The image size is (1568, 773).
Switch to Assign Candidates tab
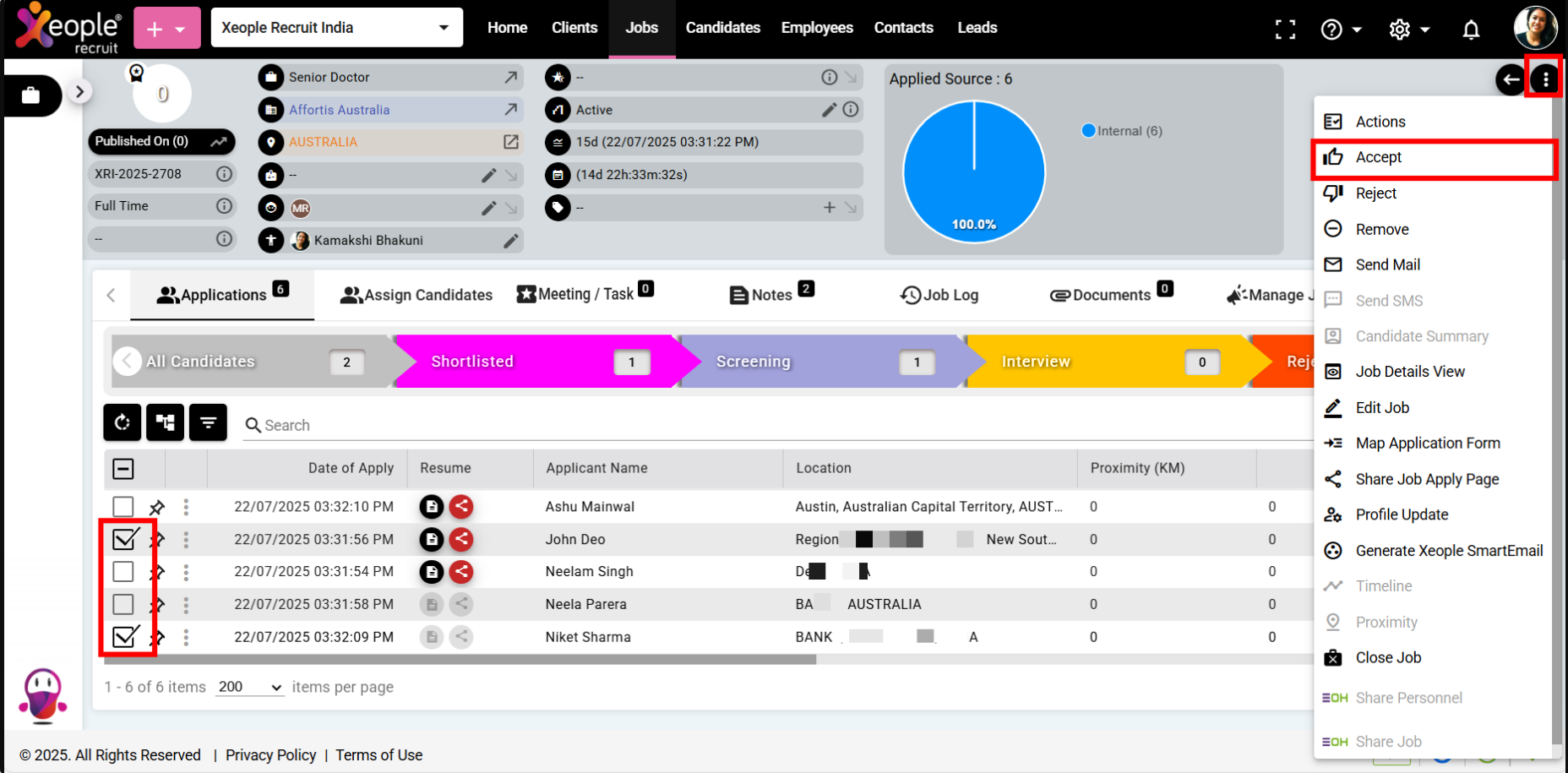pyautogui.click(x=416, y=295)
